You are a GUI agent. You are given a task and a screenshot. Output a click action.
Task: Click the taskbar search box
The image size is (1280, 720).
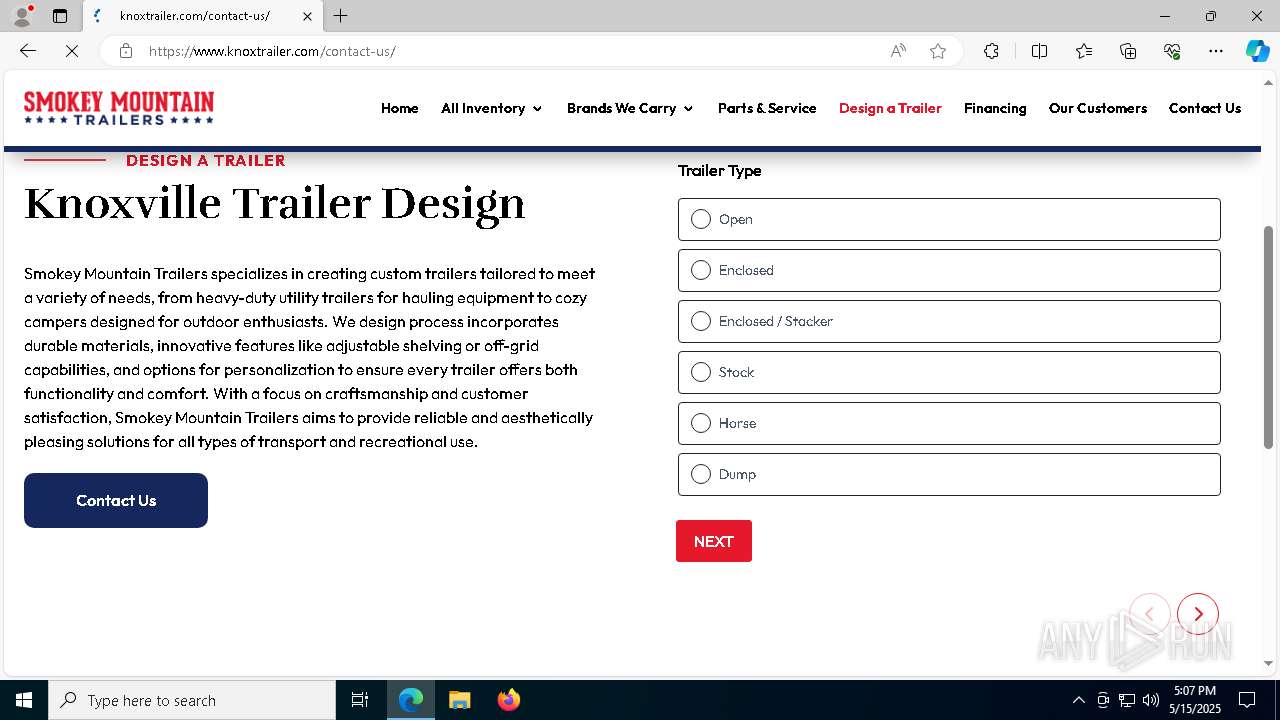(x=192, y=700)
